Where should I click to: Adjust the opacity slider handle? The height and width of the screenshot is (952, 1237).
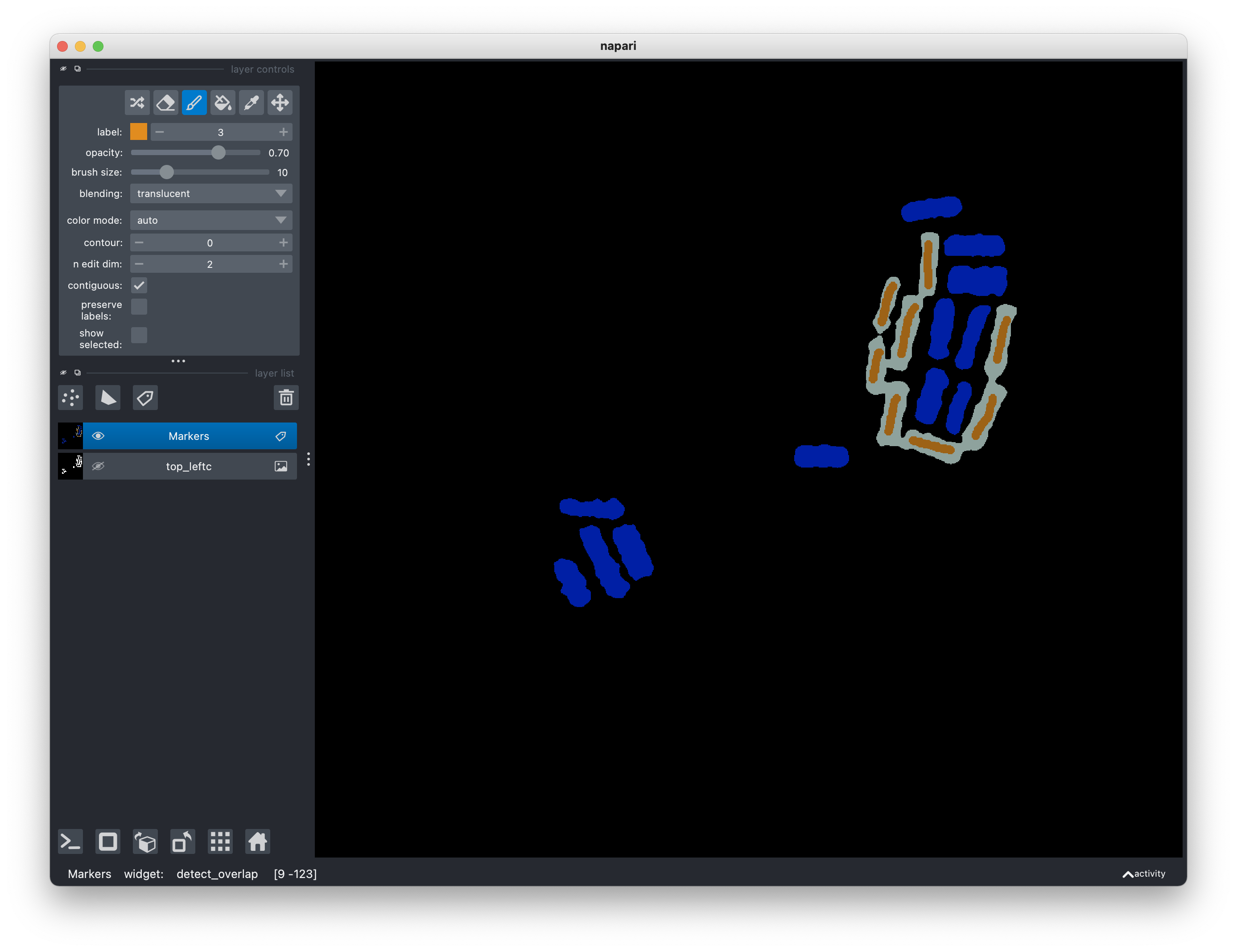coord(218,153)
